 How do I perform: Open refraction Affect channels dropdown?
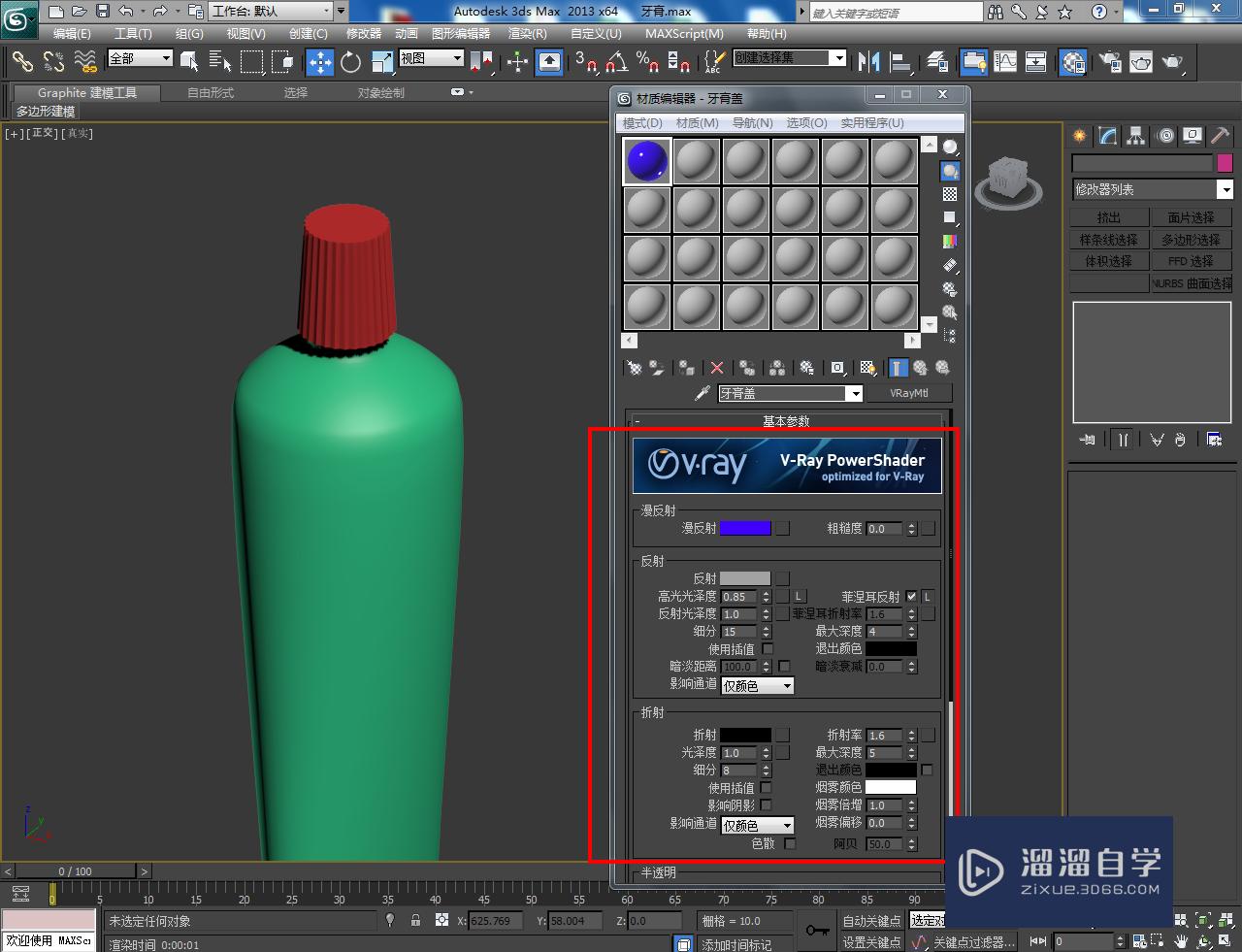[x=758, y=825]
